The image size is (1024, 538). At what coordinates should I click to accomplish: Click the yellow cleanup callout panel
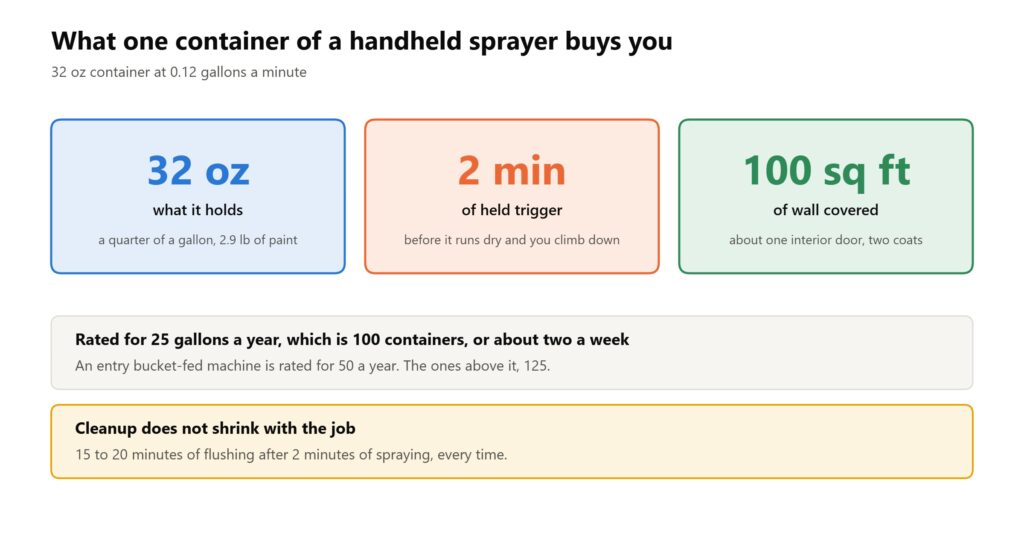pyautogui.click(x=512, y=441)
